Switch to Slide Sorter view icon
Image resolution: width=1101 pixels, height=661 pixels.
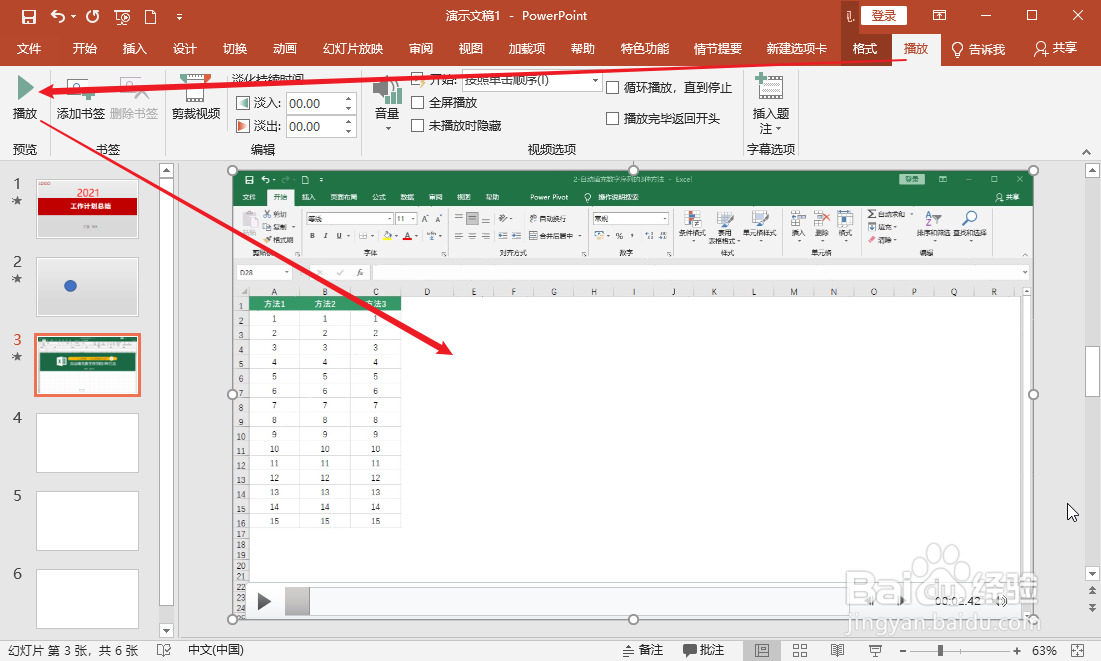800,650
